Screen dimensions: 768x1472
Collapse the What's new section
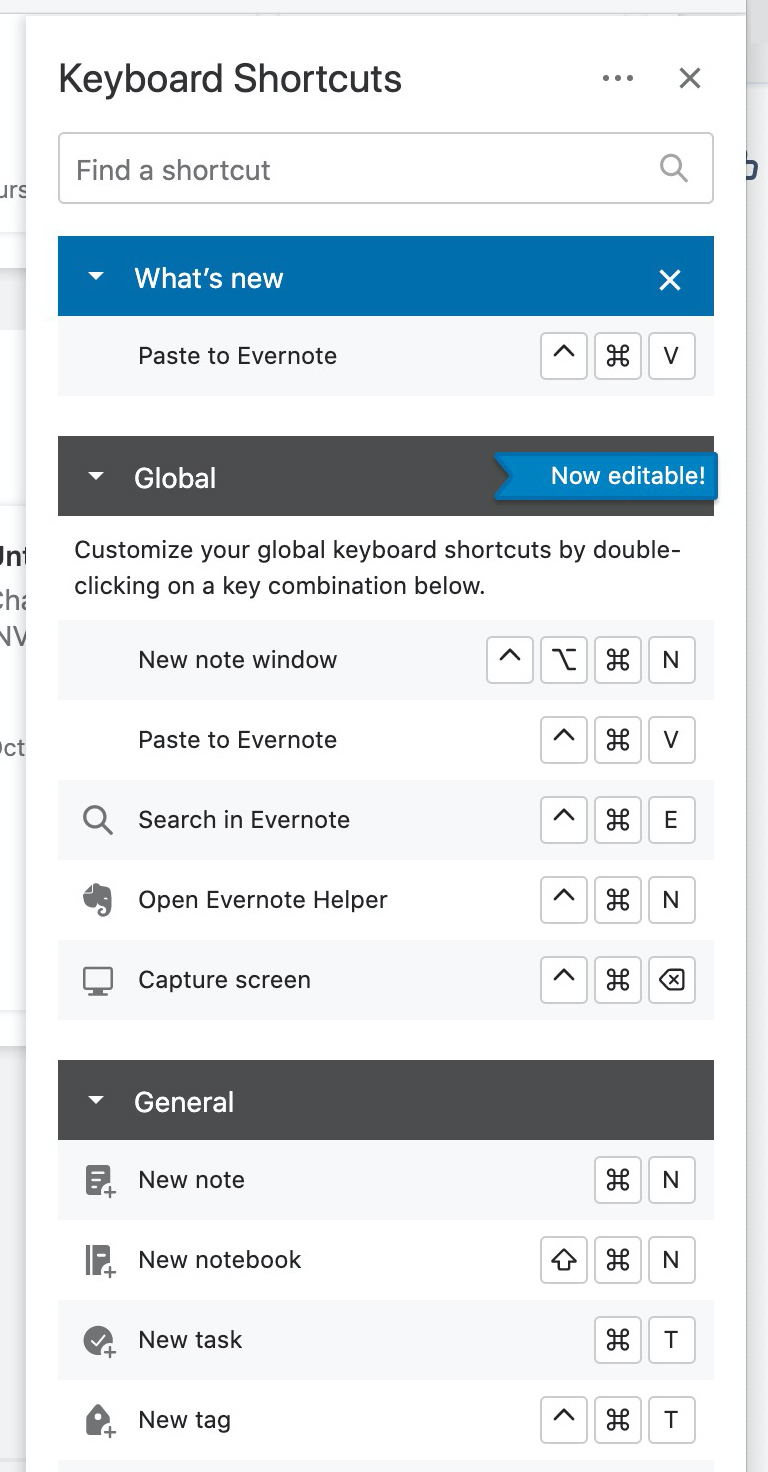[x=96, y=277]
